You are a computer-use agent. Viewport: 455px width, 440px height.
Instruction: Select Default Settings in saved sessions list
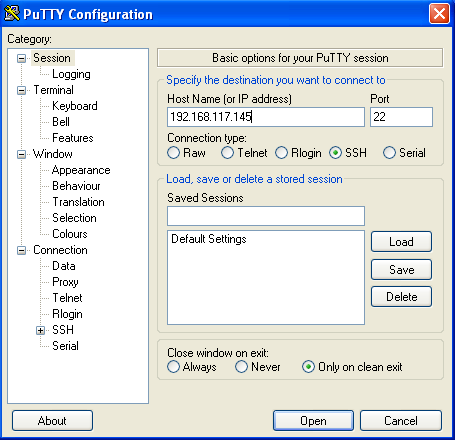point(209,239)
